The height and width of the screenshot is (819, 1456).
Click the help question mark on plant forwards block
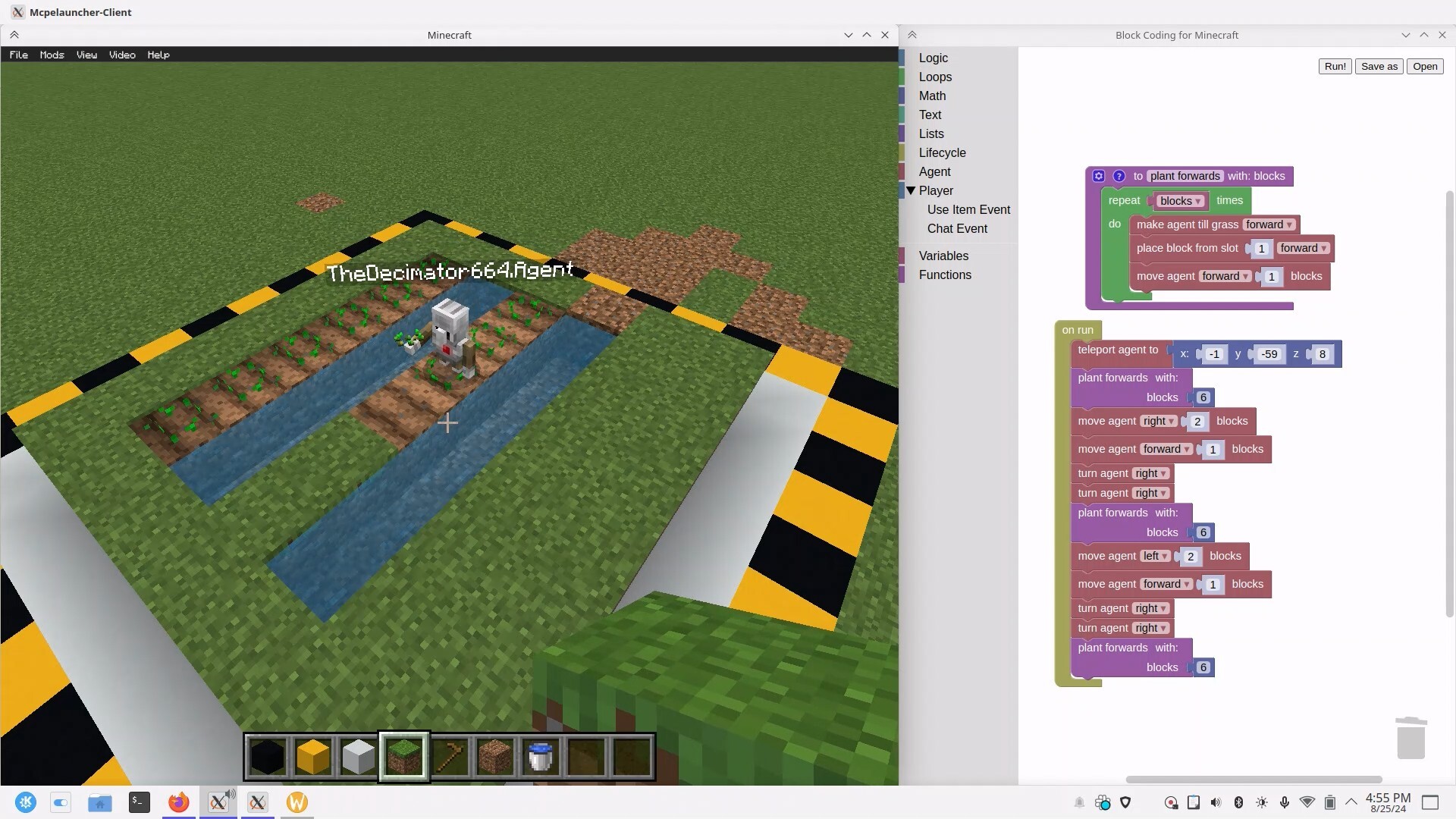[x=1119, y=175]
